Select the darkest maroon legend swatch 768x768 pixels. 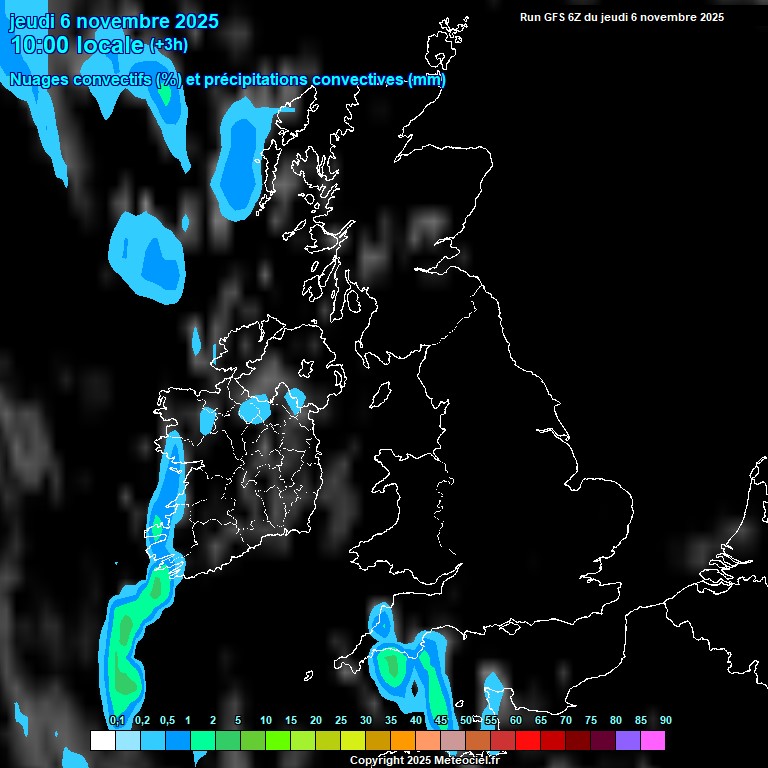(603, 741)
